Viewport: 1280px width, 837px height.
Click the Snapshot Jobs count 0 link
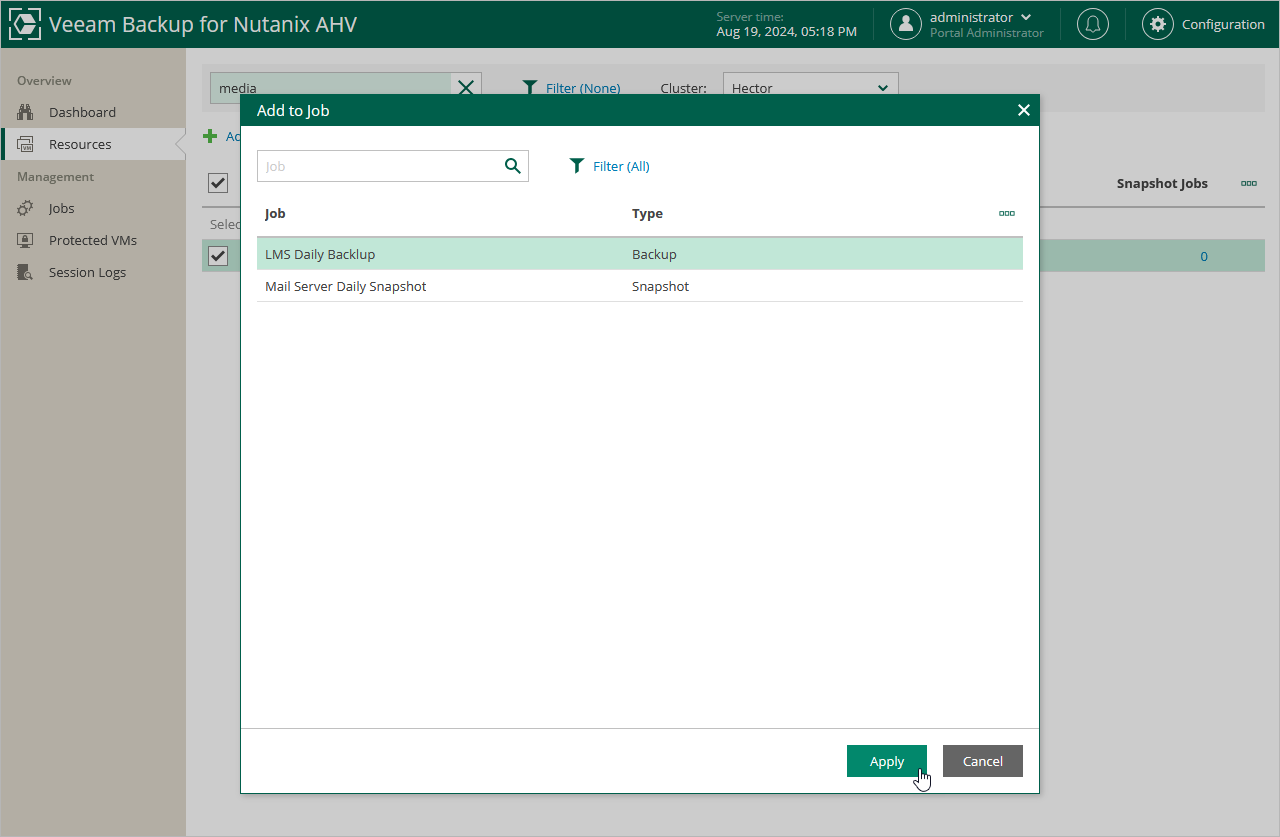click(x=1204, y=256)
